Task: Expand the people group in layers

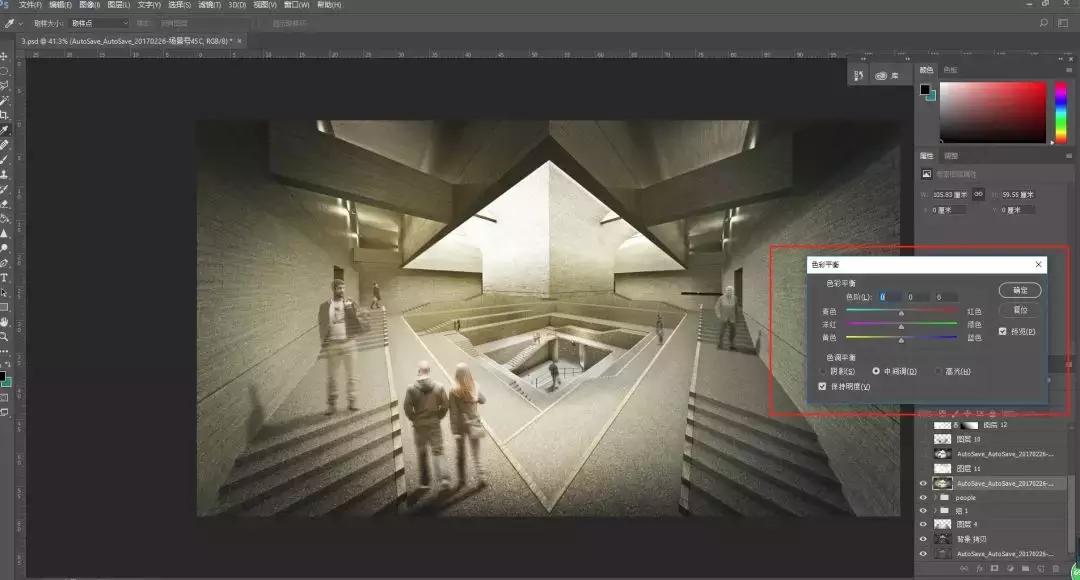Action: [x=935, y=497]
